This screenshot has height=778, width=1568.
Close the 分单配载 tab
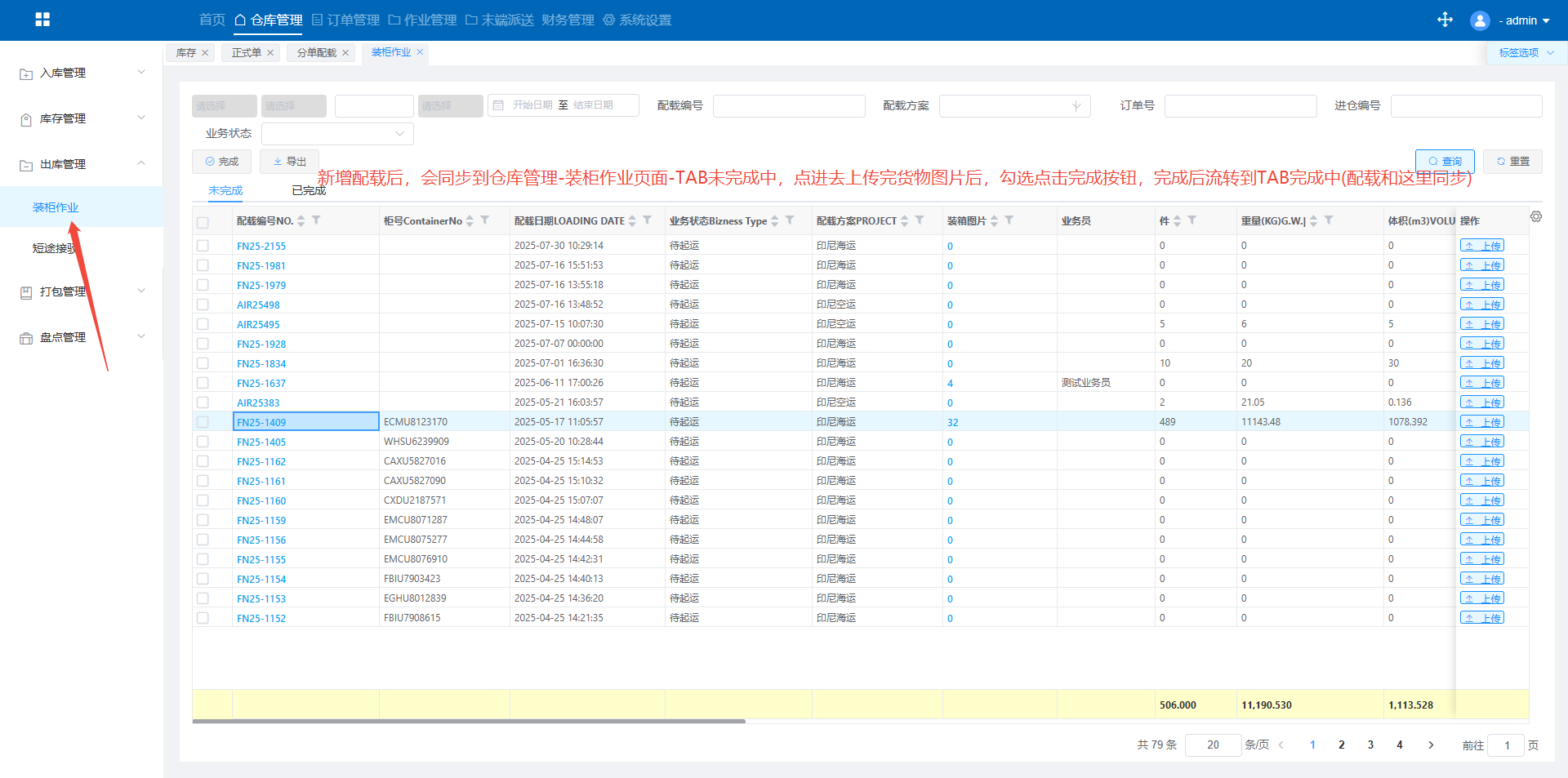tap(345, 53)
